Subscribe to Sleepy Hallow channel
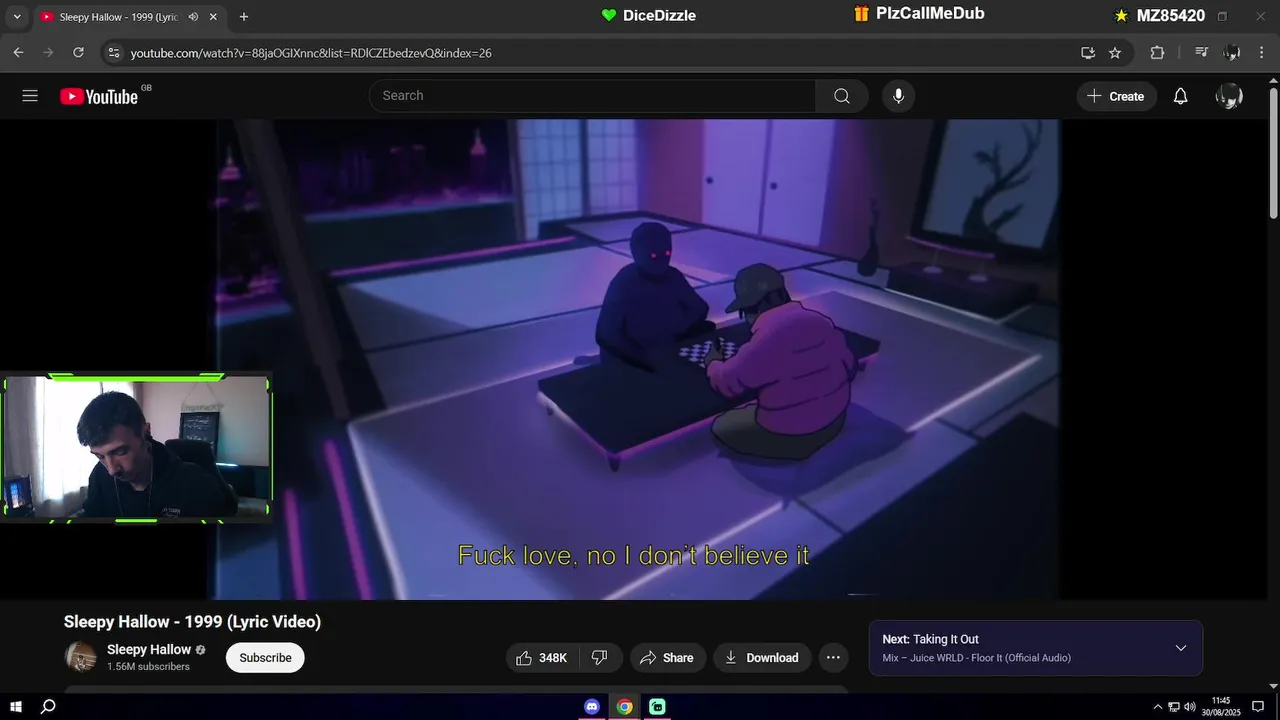Image resolution: width=1280 pixels, height=720 pixels. pyautogui.click(x=265, y=658)
